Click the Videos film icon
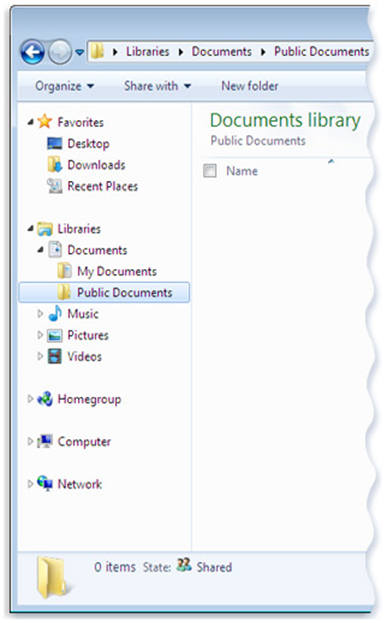The image size is (387, 623). (x=55, y=356)
